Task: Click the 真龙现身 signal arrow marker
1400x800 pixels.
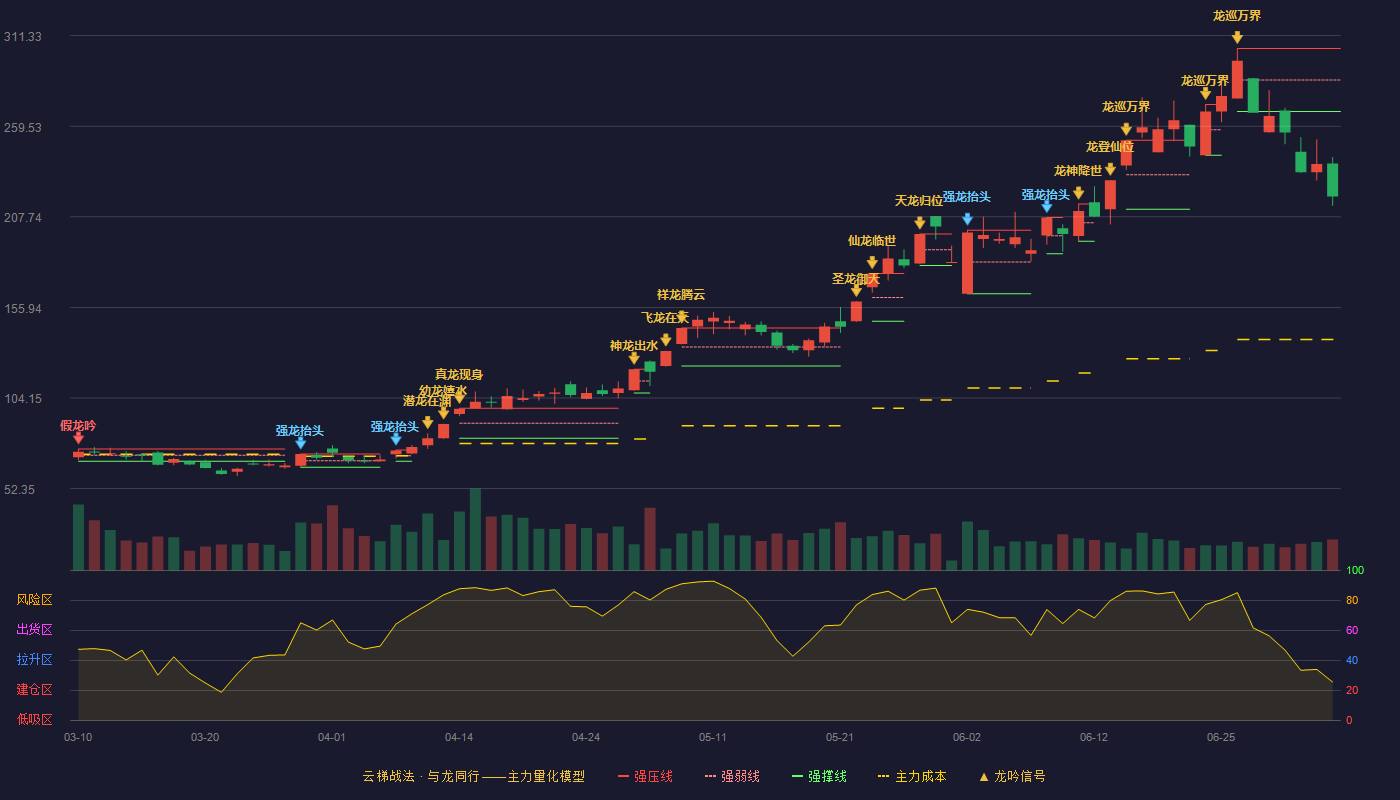Action: click(460, 396)
